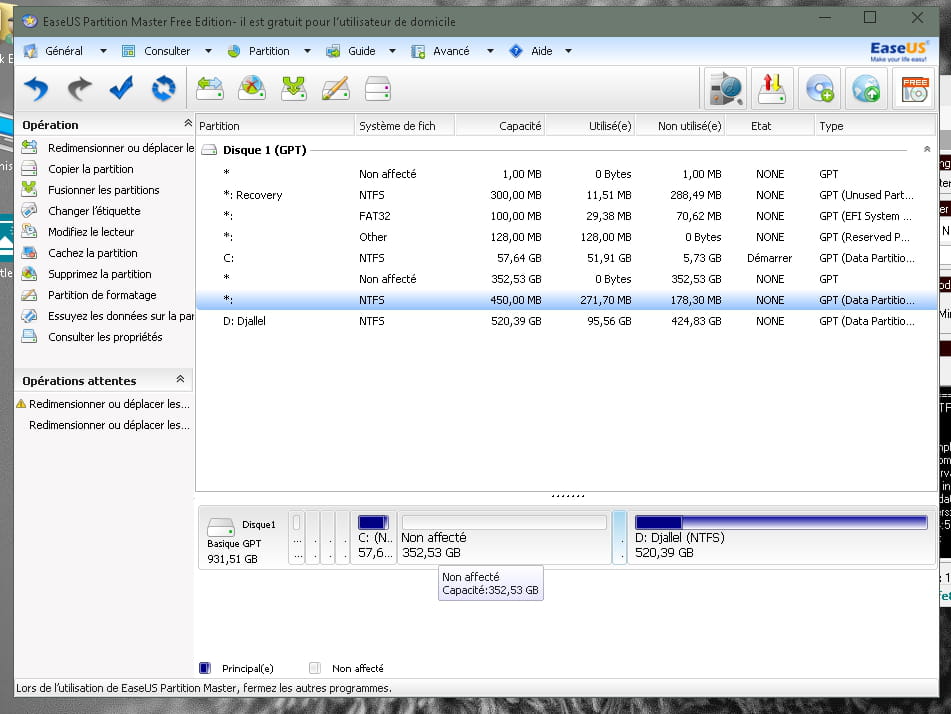The image size is (951, 714).
Task: Open the migrate OS tool icon
Action: (726, 89)
